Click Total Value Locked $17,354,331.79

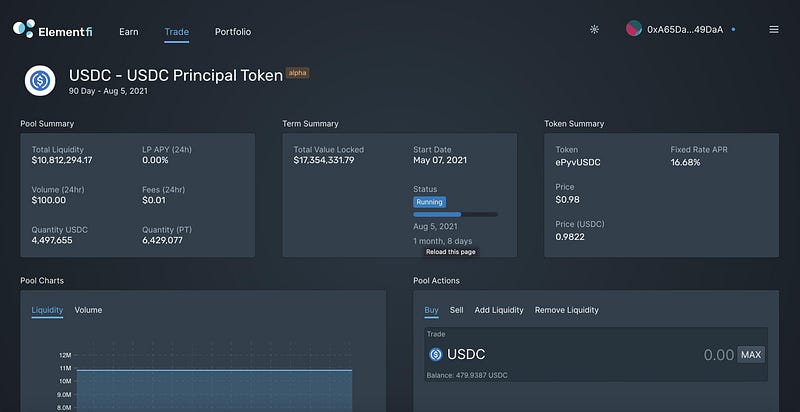(323, 160)
